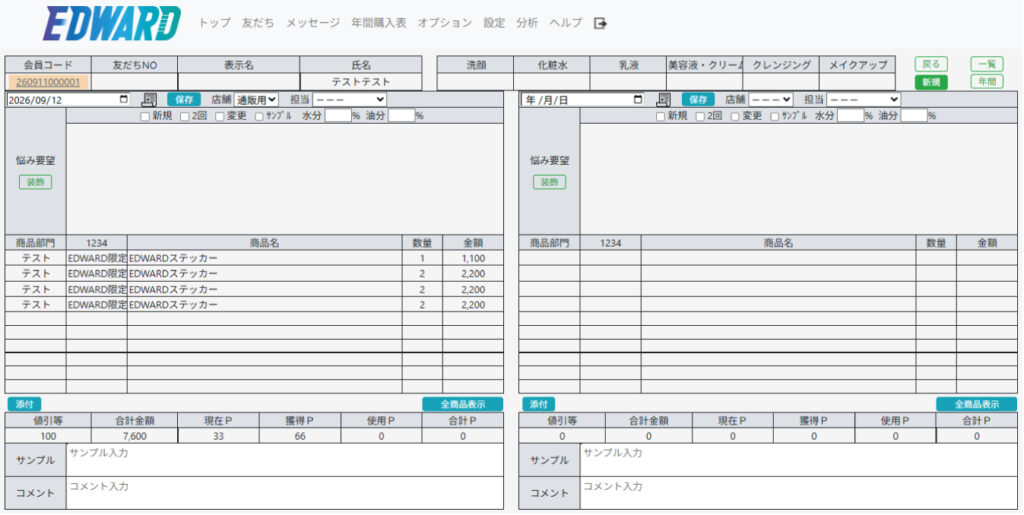Click the クレンジング column header
The image size is (1024, 515).
click(x=781, y=65)
